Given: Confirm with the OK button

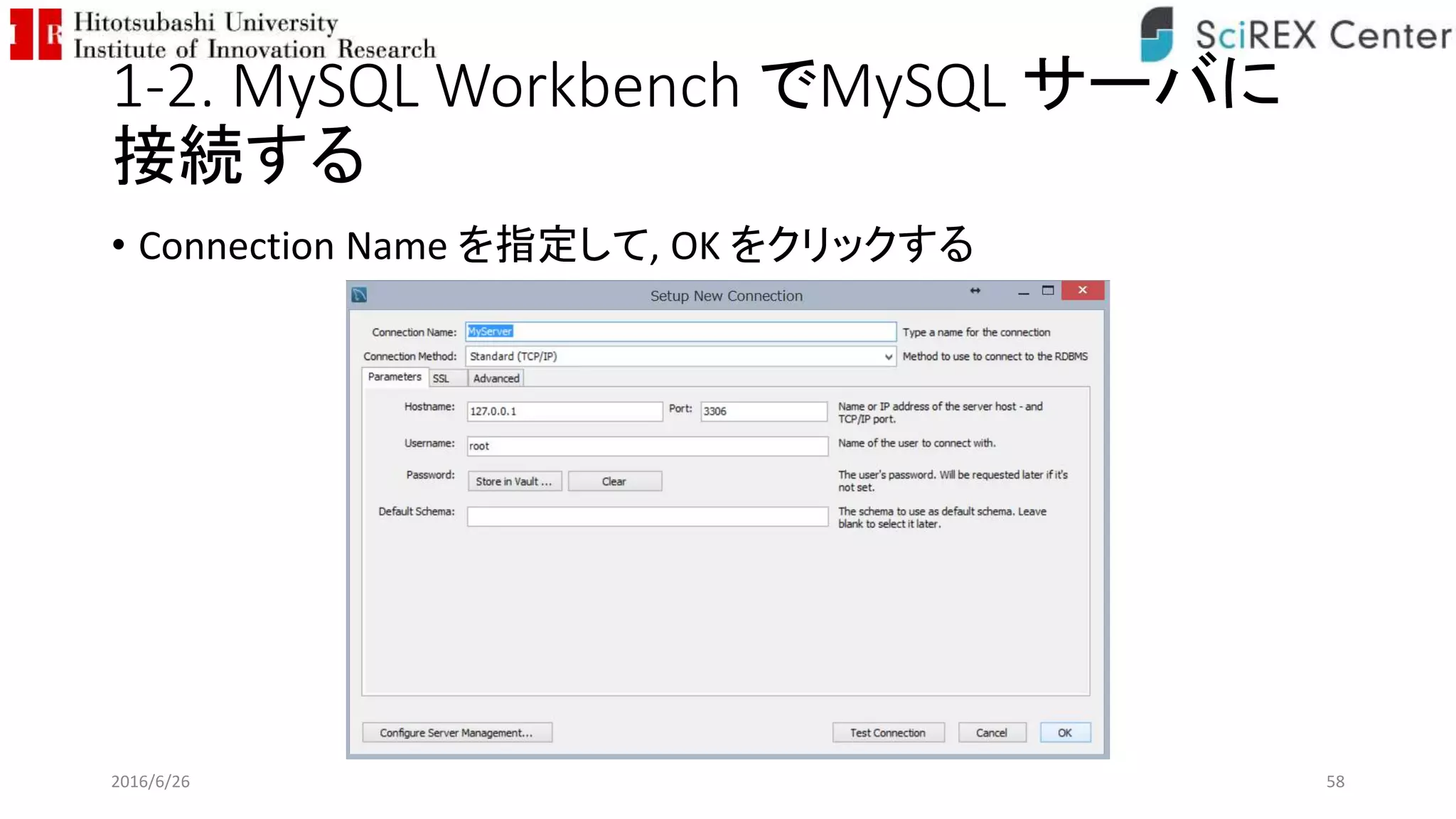Looking at the screenshot, I should [x=1065, y=733].
